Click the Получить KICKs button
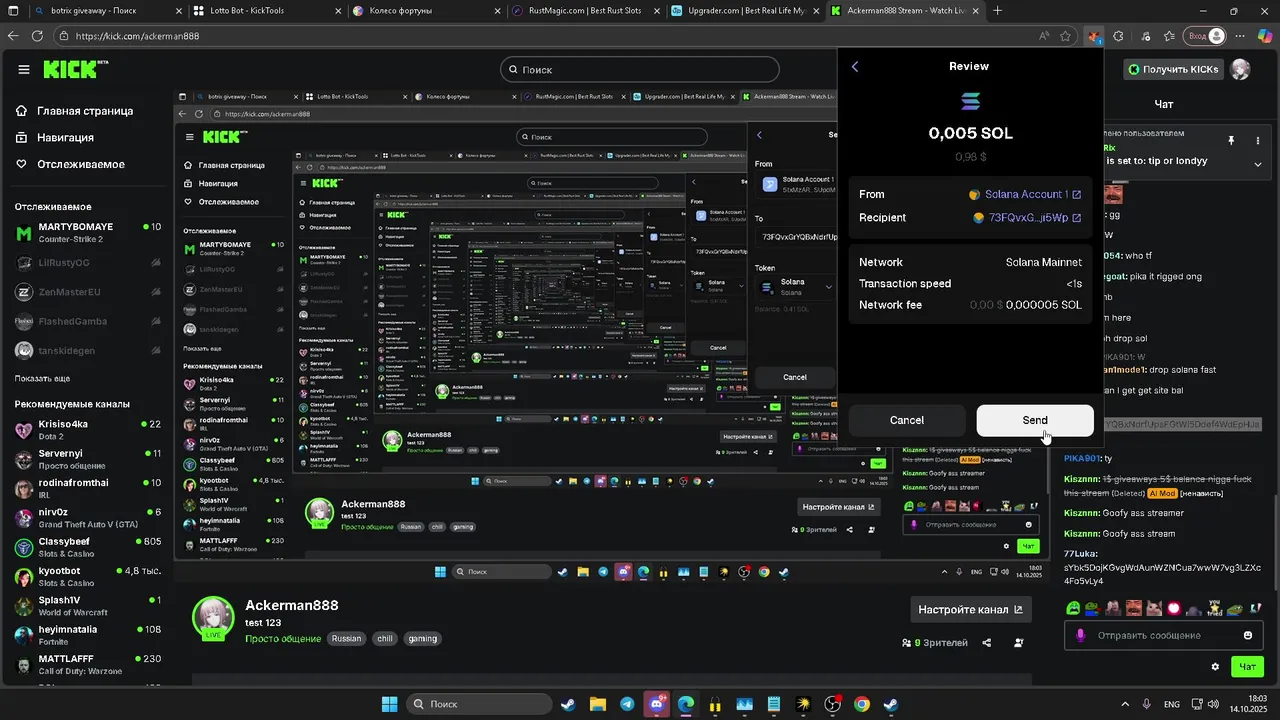The image size is (1280, 720). [1174, 69]
